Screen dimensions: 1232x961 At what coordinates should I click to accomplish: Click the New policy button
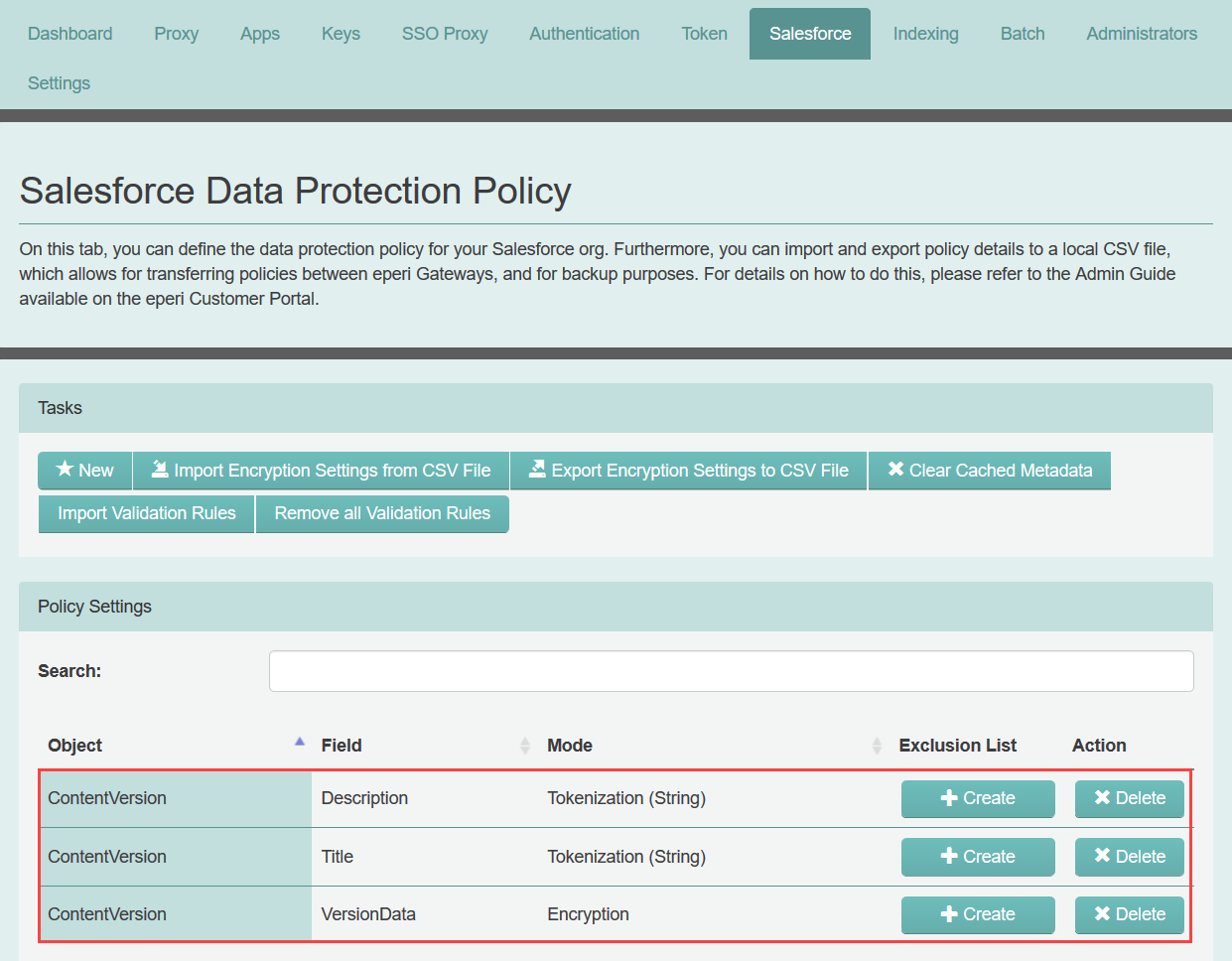[x=85, y=471]
